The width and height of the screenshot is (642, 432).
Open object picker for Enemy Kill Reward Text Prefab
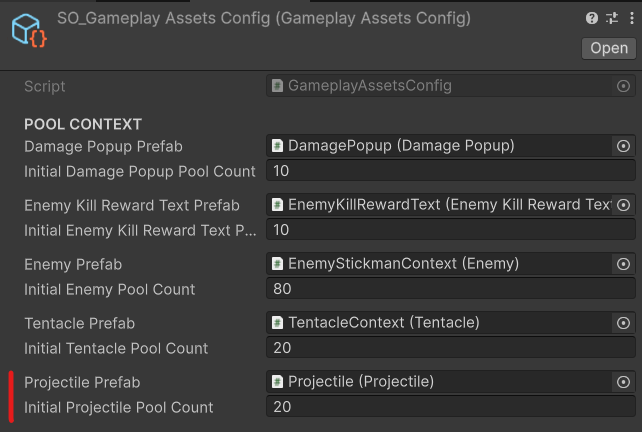point(624,205)
